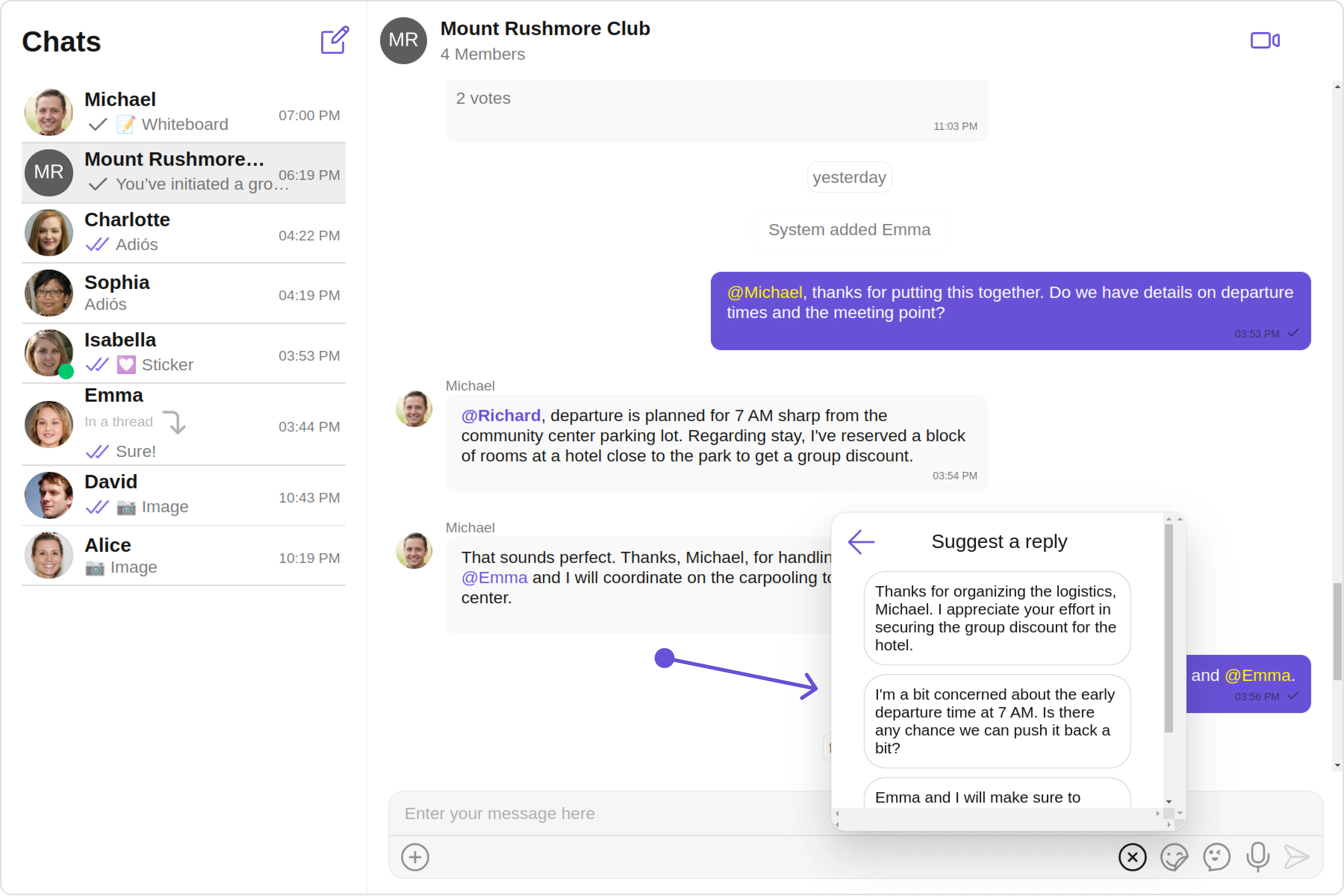1344x896 pixels.
Task: Open the attachments plus button
Action: coord(415,857)
